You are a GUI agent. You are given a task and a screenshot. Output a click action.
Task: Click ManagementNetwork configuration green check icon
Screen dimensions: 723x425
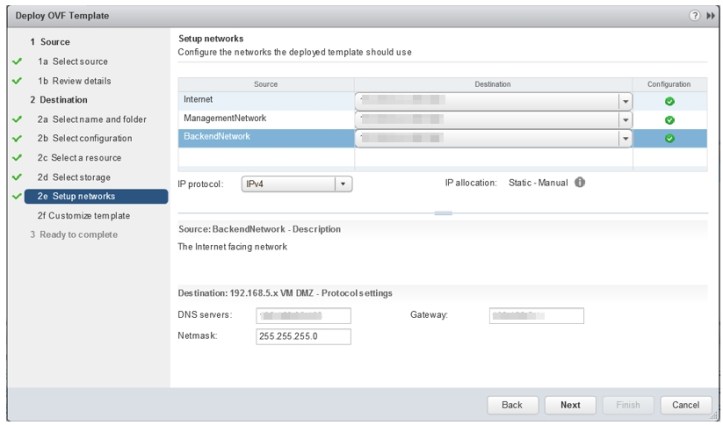669,120
